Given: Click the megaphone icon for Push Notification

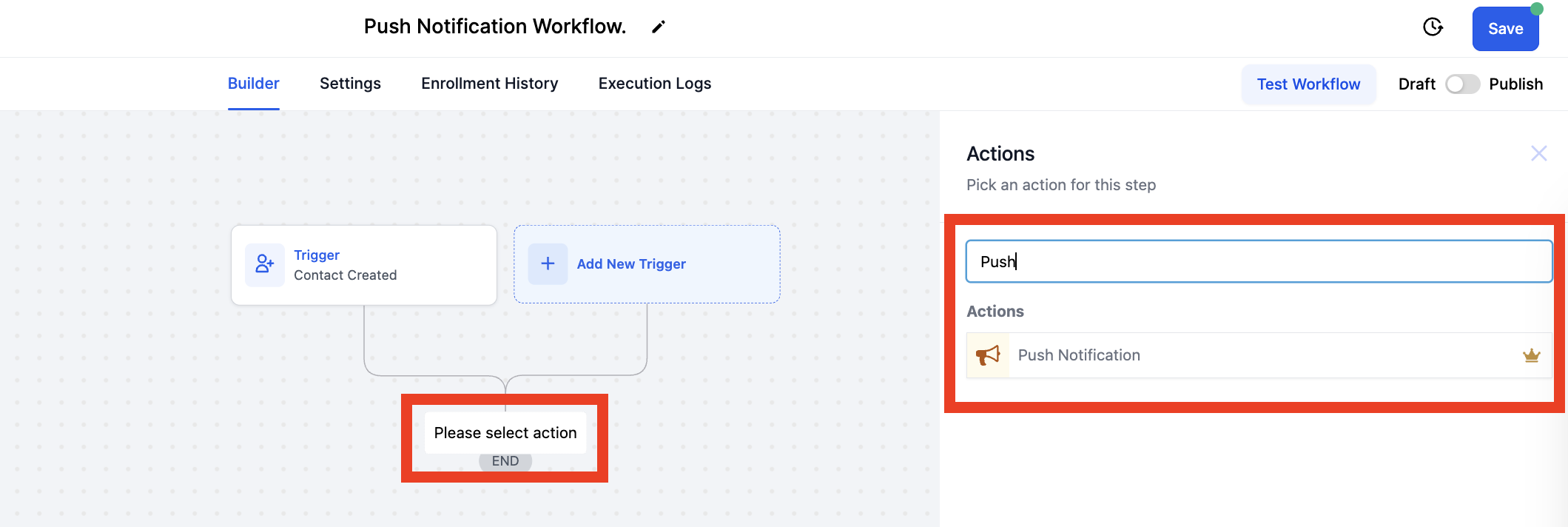Looking at the screenshot, I should pos(988,355).
